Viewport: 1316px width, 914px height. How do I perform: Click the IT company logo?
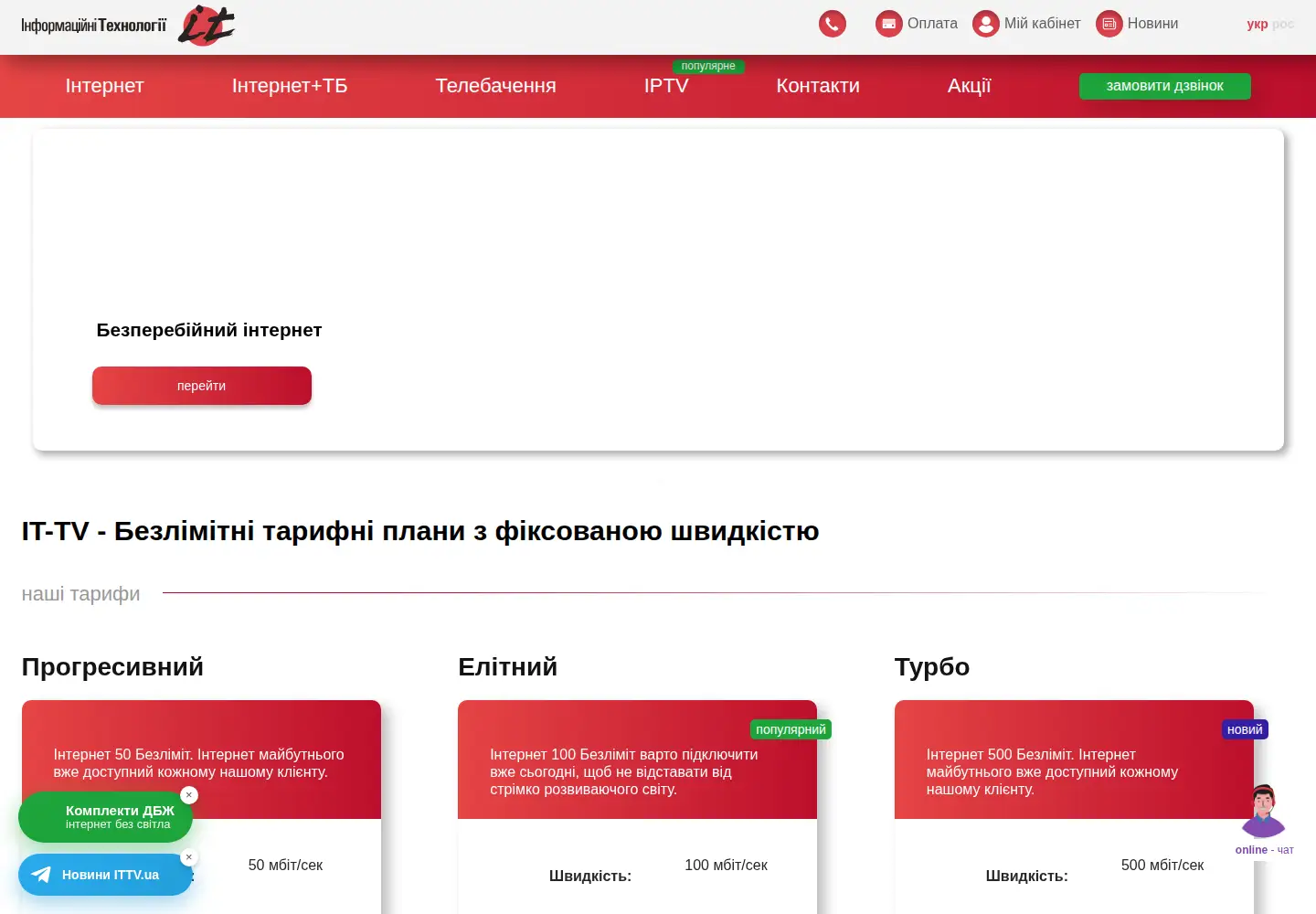[207, 25]
